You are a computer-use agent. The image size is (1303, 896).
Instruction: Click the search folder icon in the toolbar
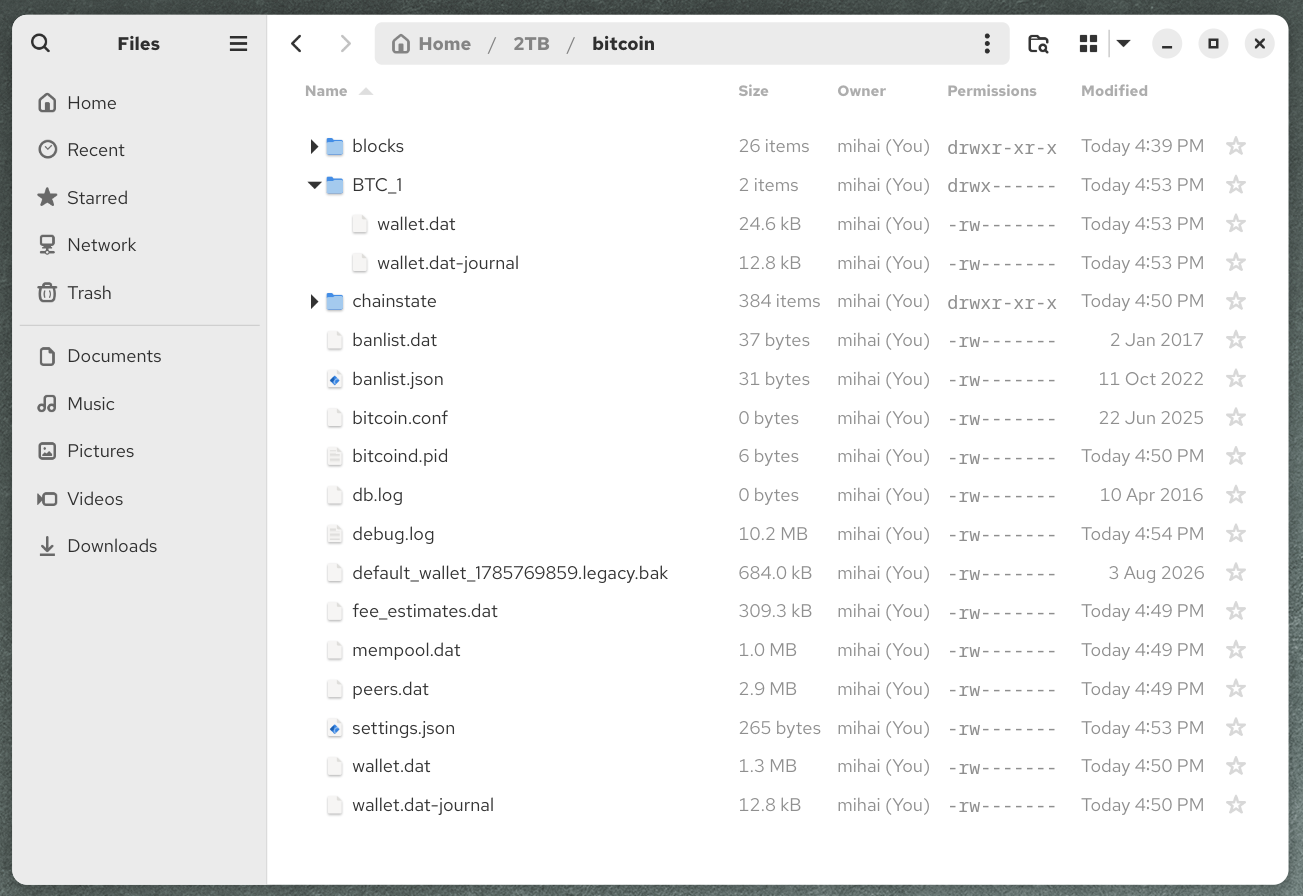tap(1039, 44)
